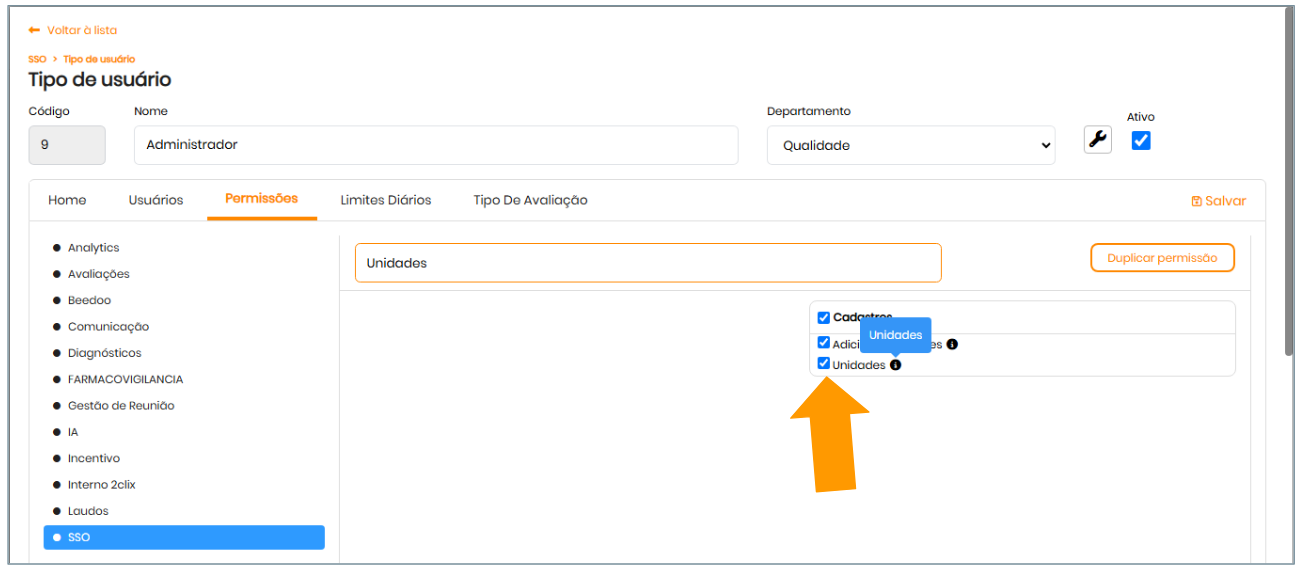The height and width of the screenshot is (577, 1298).
Task: Choose FARMACOVIGILANCIA from the sidebar list
Action: (x=125, y=380)
